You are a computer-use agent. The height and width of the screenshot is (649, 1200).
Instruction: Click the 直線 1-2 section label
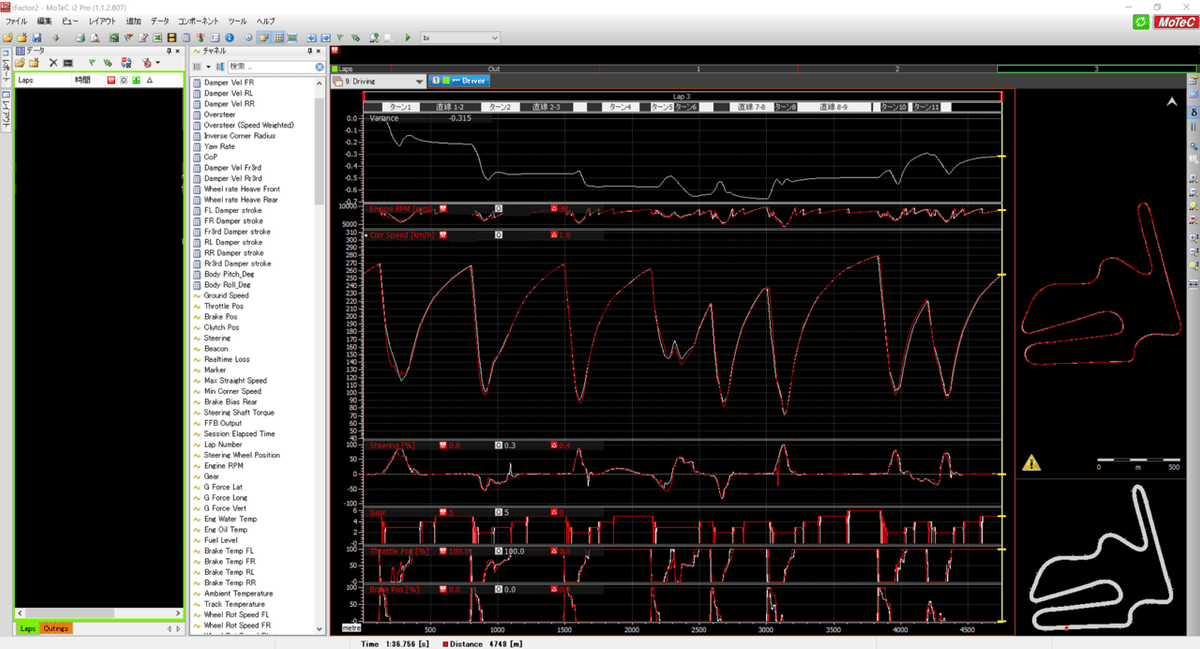449,106
